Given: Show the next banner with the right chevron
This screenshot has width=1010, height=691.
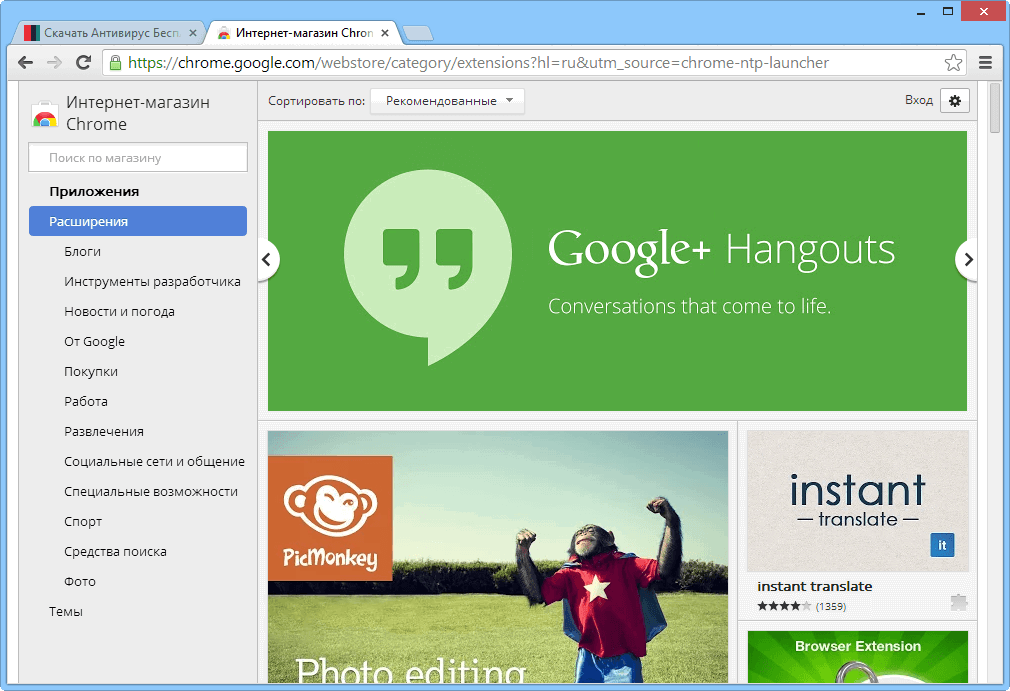Looking at the screenshot, I should click(966, 259).
